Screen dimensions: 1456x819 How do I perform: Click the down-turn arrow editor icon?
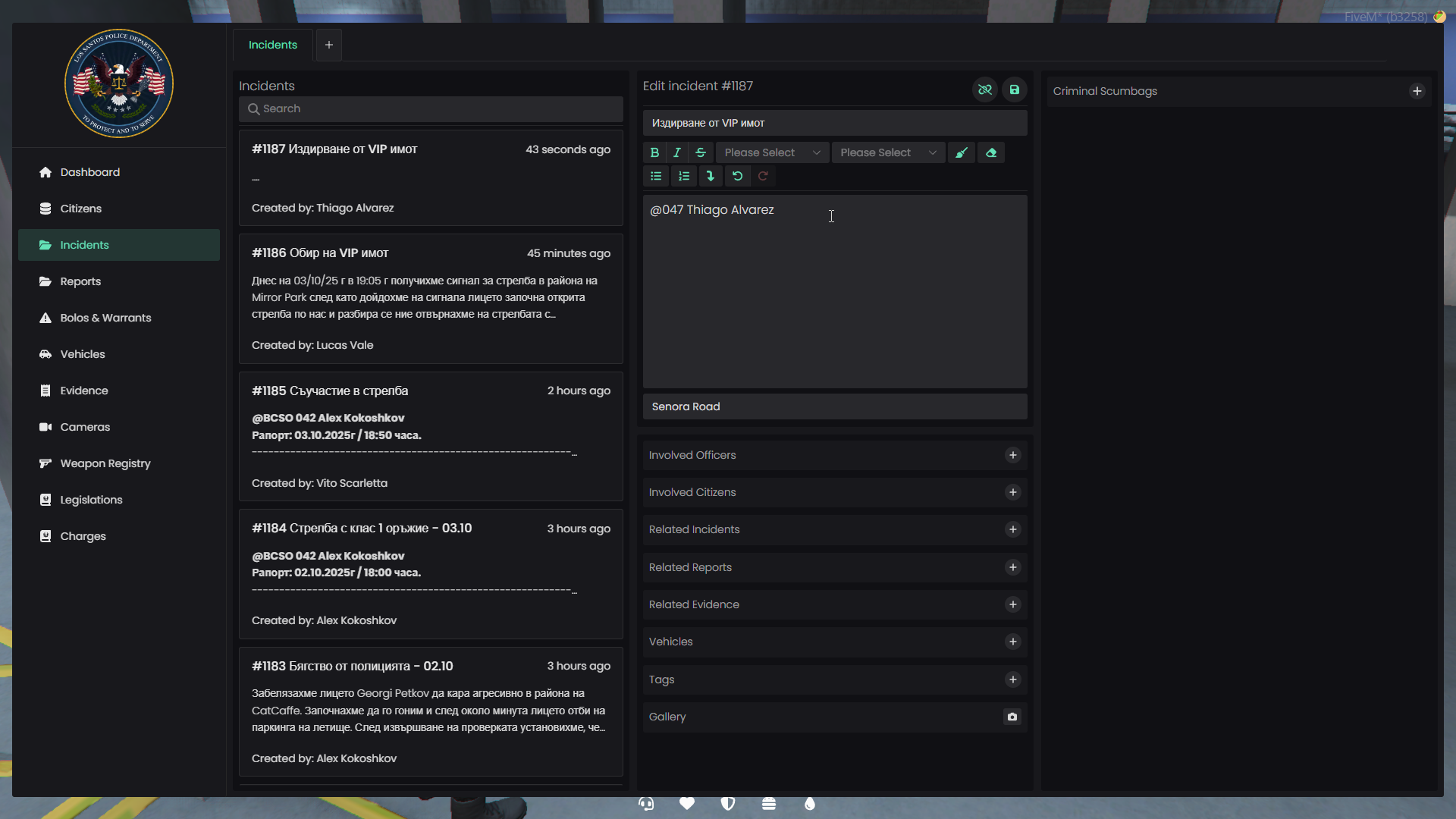711,176
